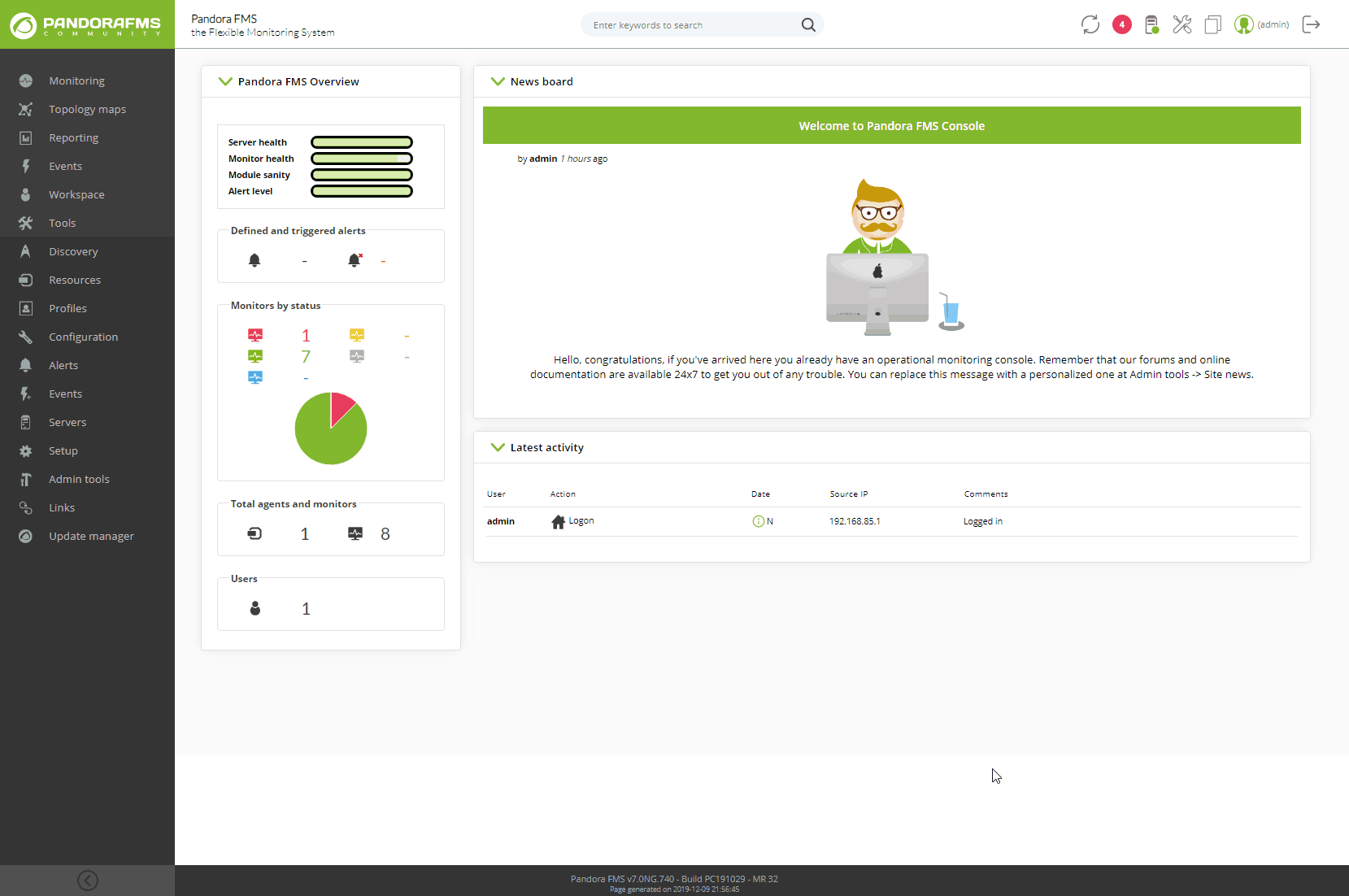Click the users count 1
This screenshot has height=896, width=1349.
point(306,609)
